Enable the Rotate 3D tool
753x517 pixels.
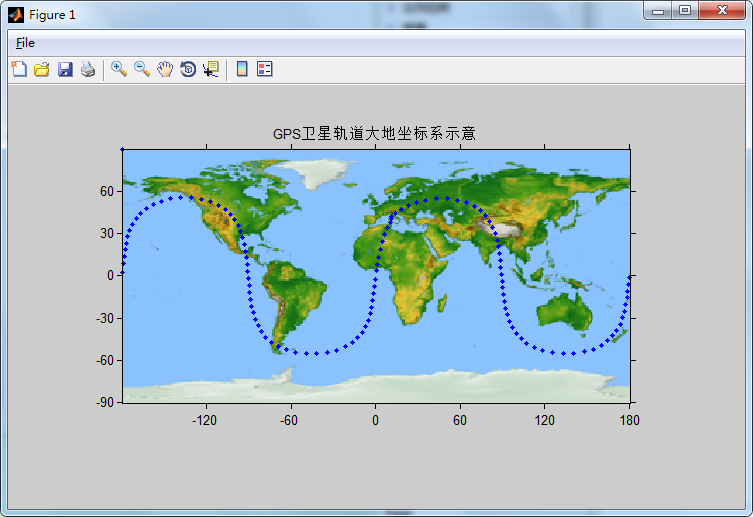(188, 69)
